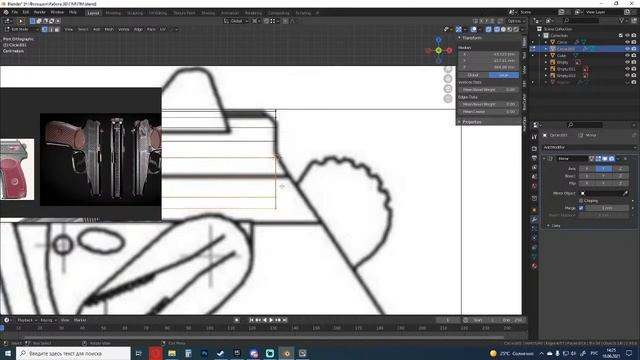Collapse the Transform panel in sidebar
This screenshot has width=640, height=360.
460,38
